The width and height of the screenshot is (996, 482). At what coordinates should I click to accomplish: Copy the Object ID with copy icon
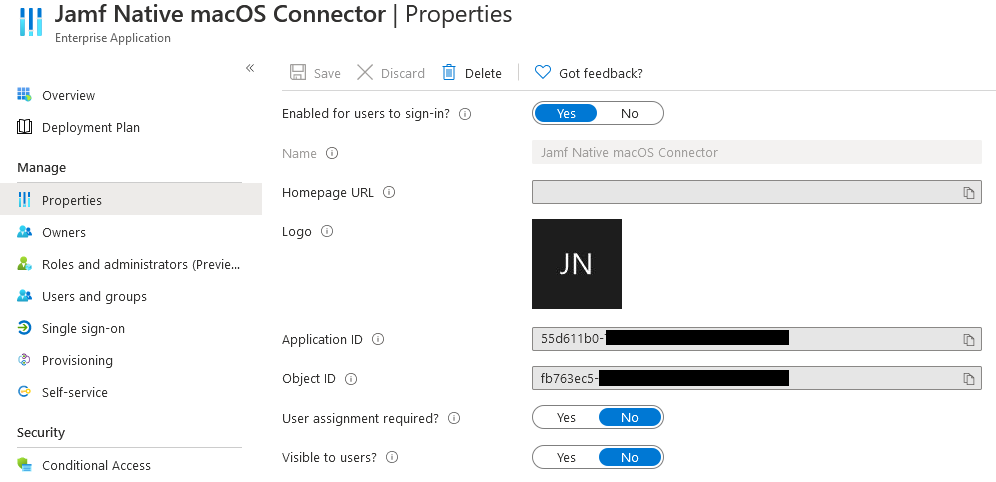click(968, 379)
